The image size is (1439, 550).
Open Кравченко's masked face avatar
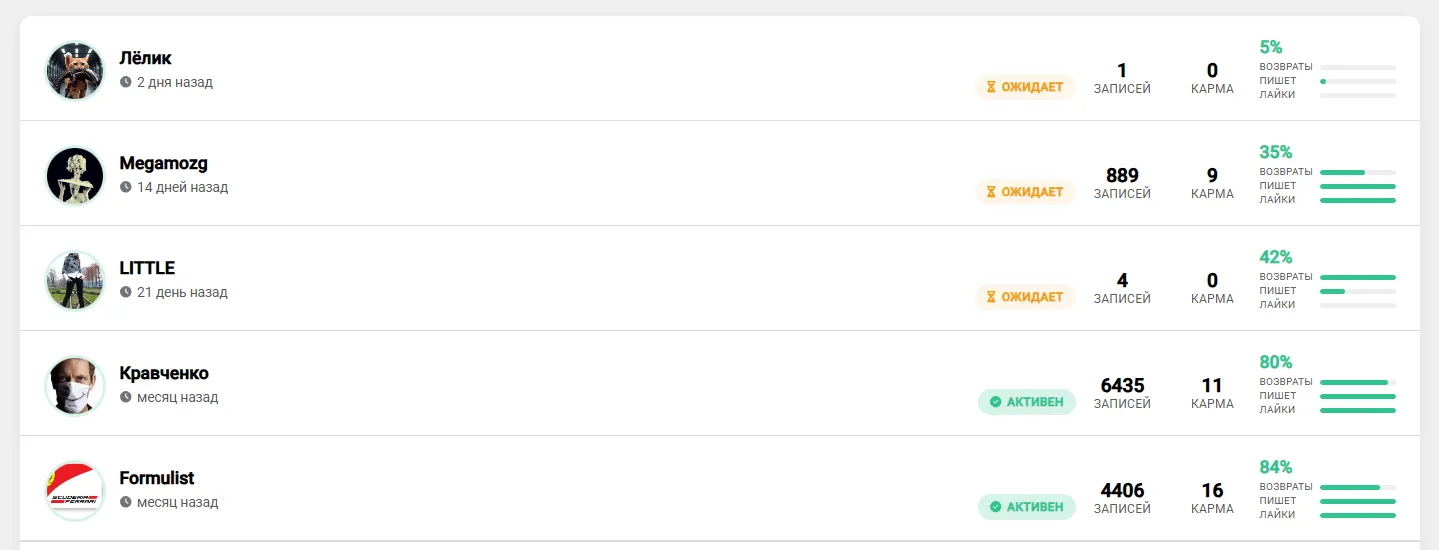(75, 386)
